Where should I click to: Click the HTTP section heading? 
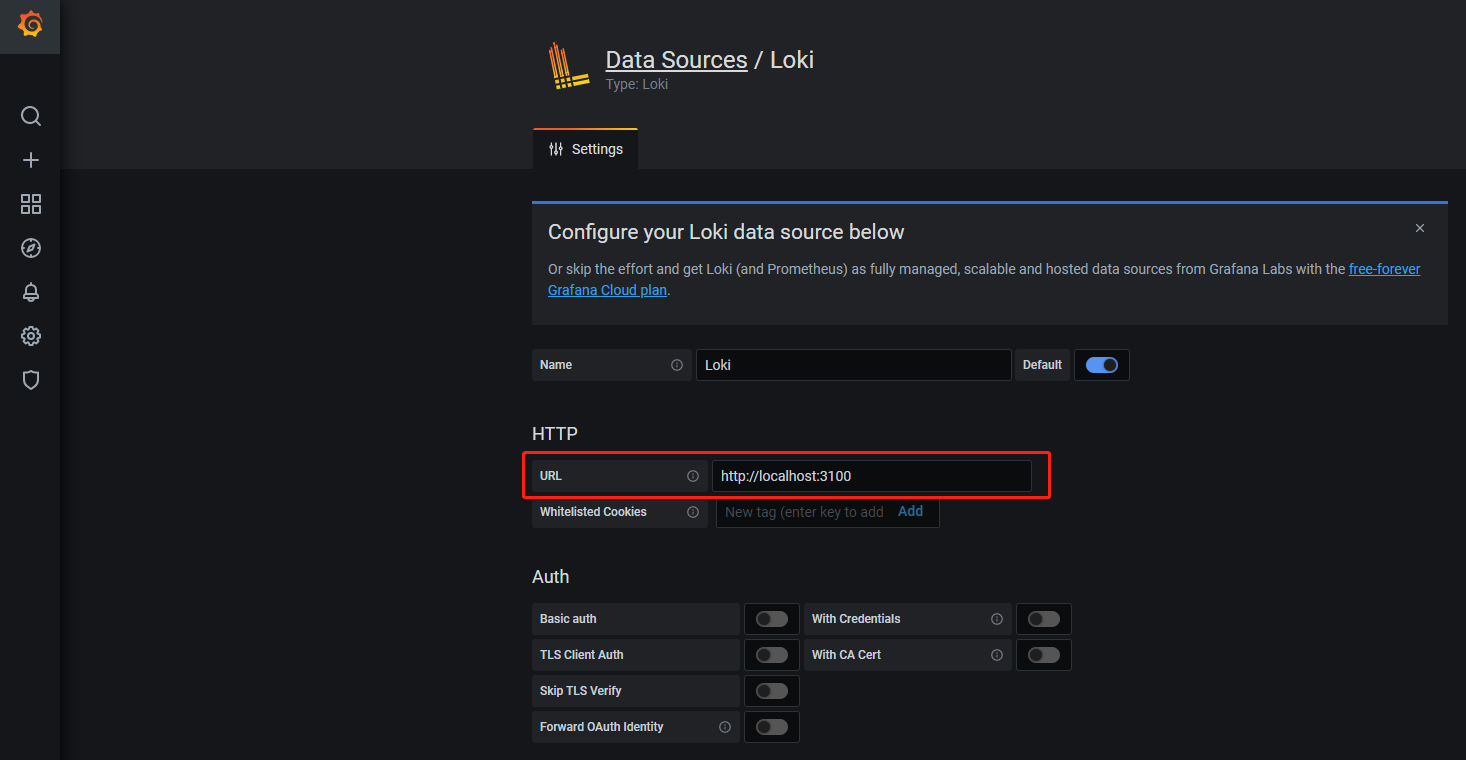[555, 433]
